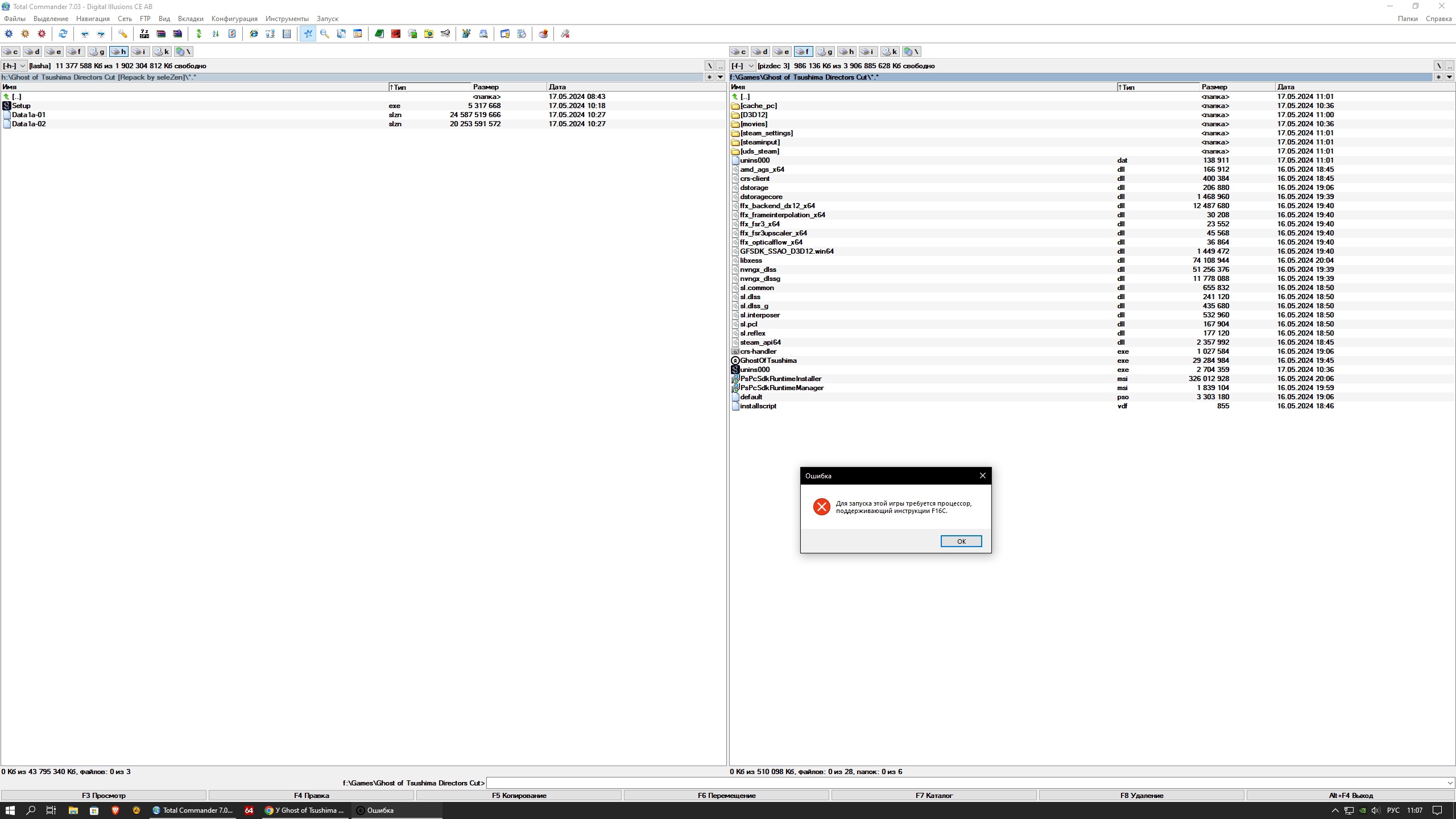
Task: Open left panel drive dropdown [-h-]
Action: [14, 66]
